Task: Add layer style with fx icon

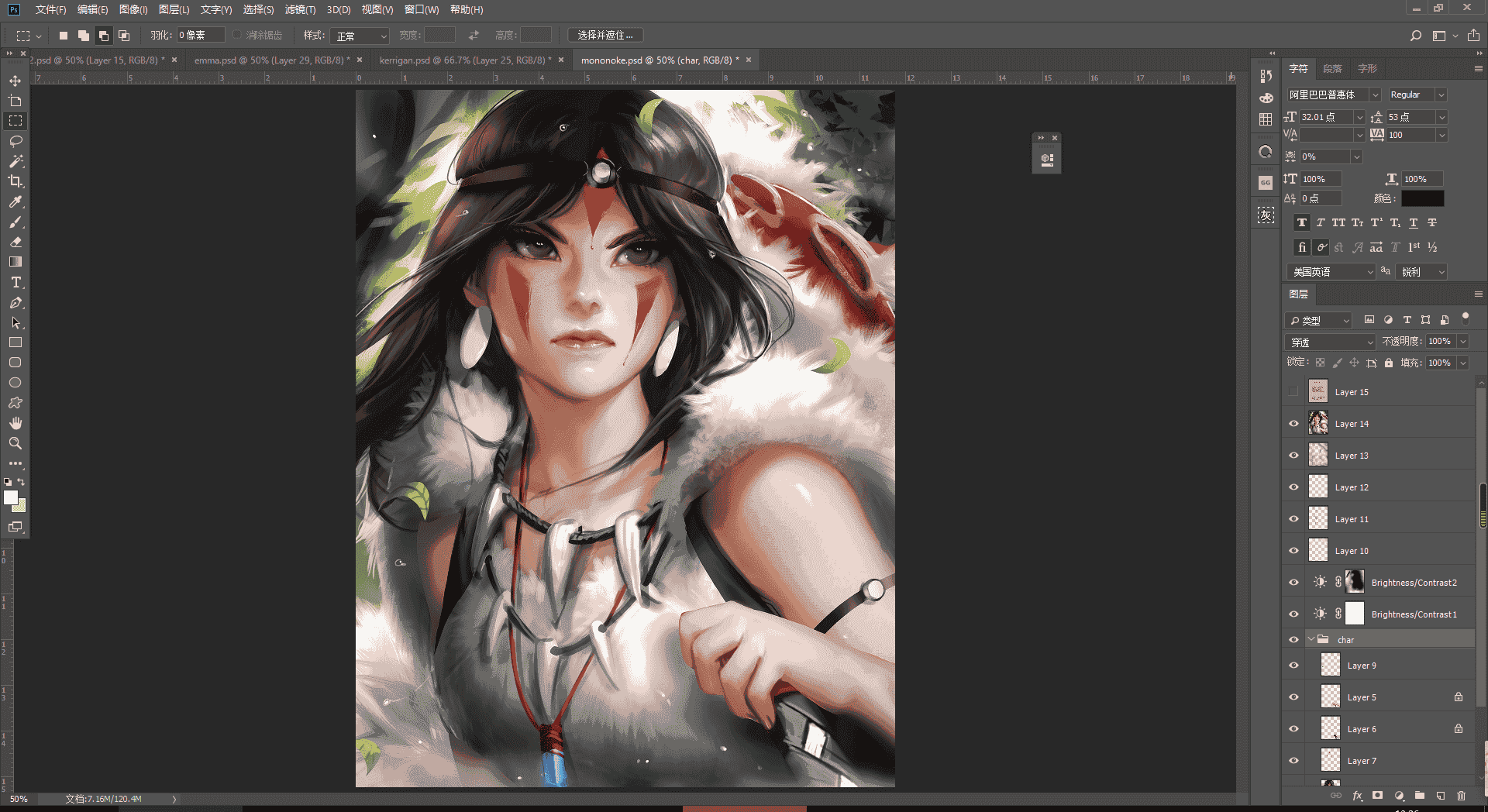Action: [x=1357, y=796]
